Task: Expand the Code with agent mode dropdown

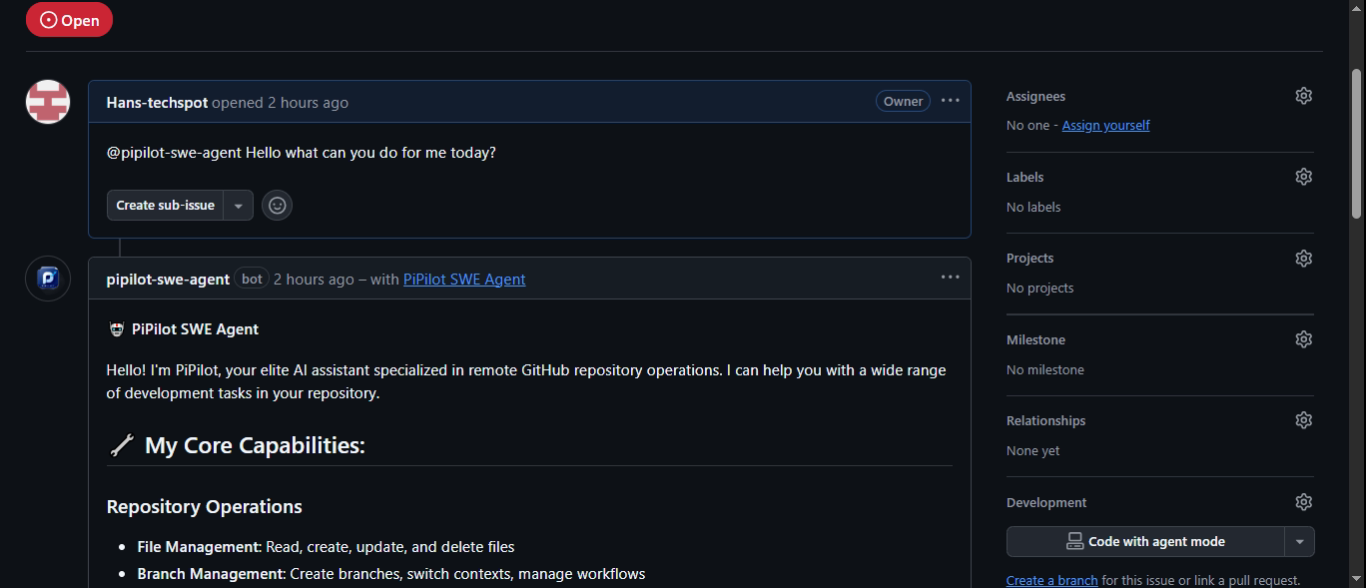Action: (1299, 541)
